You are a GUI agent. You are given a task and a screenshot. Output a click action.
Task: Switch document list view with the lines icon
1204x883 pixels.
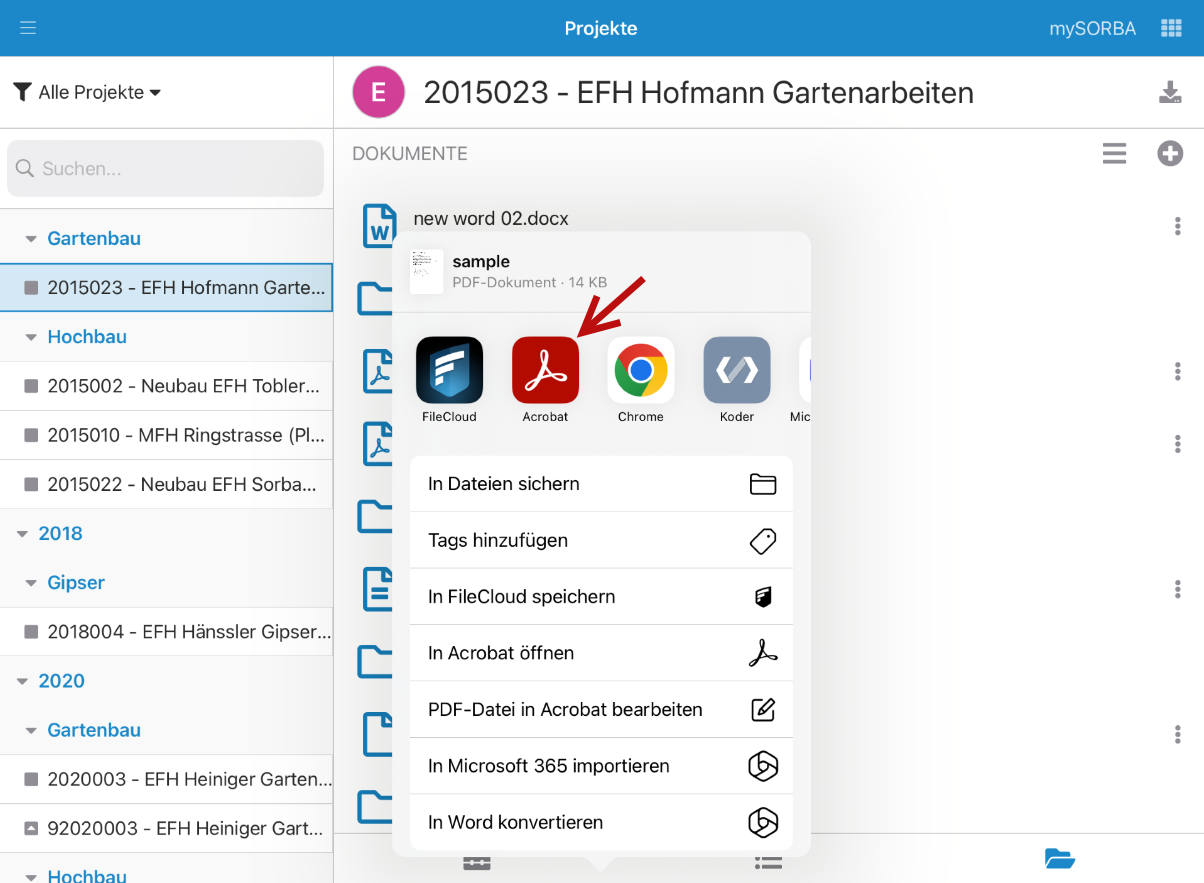(x=1114, y=154)
